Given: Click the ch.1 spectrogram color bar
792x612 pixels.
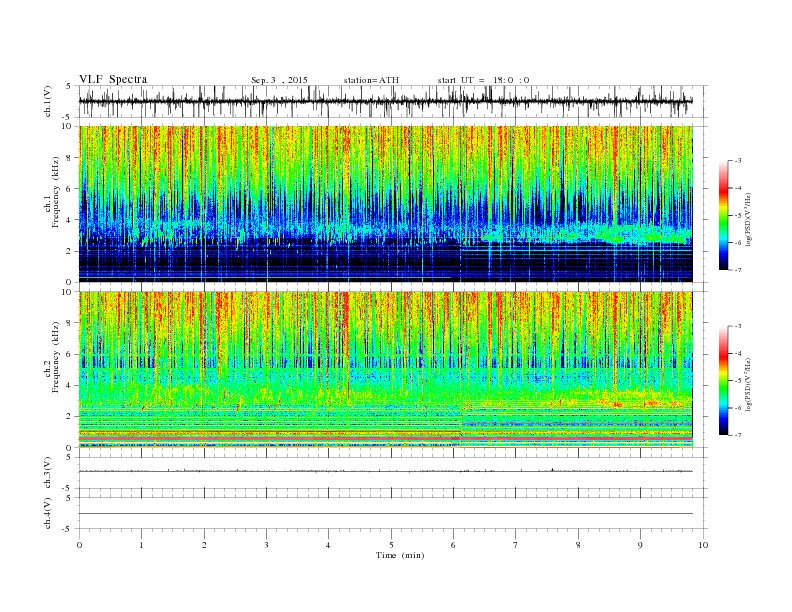Looking at the screenshot, I should pyautogui.click(x=723, y=216).
